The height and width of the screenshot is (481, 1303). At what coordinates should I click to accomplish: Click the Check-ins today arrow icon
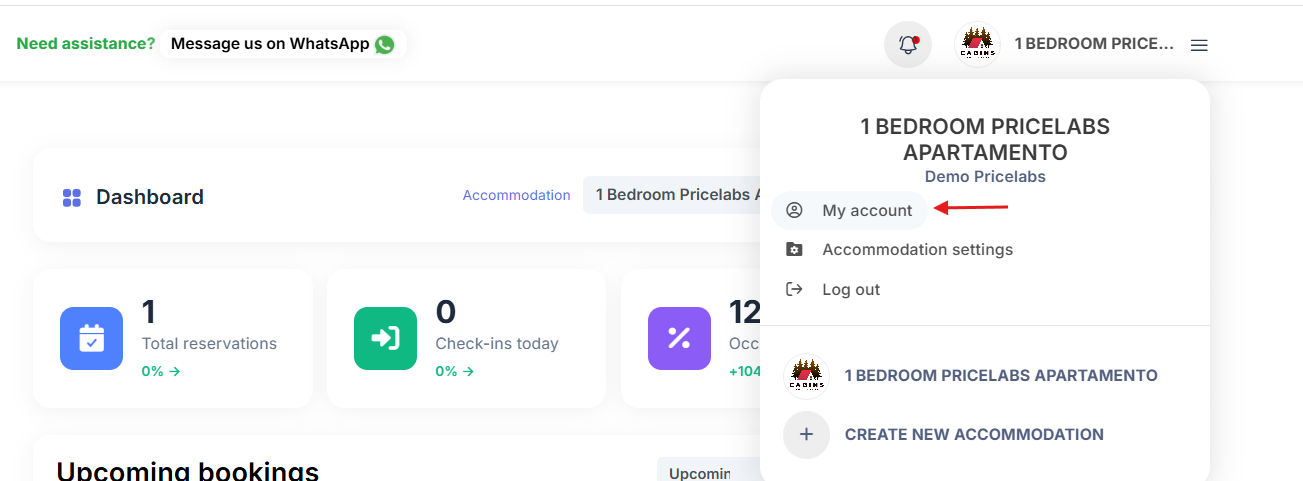tap(385, 338)
